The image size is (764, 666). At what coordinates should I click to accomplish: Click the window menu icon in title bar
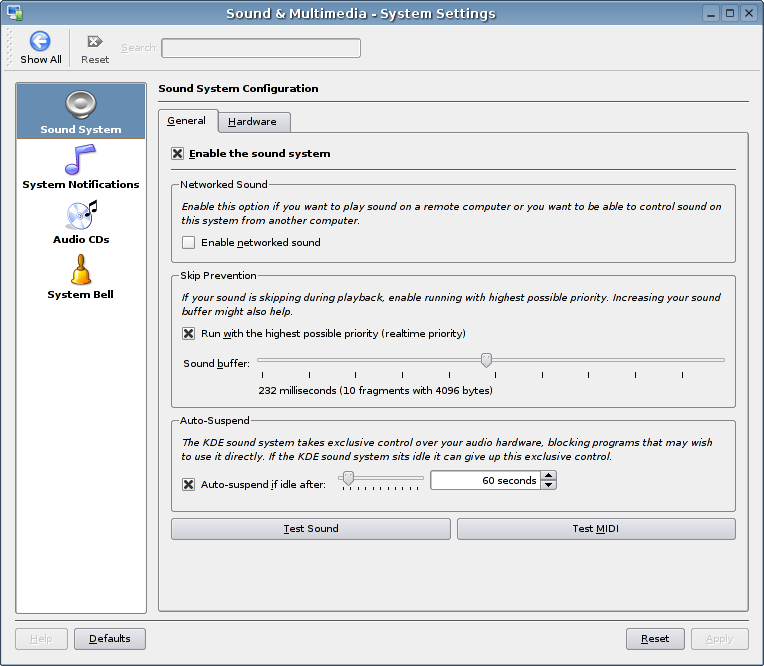(x=14, y=13)
